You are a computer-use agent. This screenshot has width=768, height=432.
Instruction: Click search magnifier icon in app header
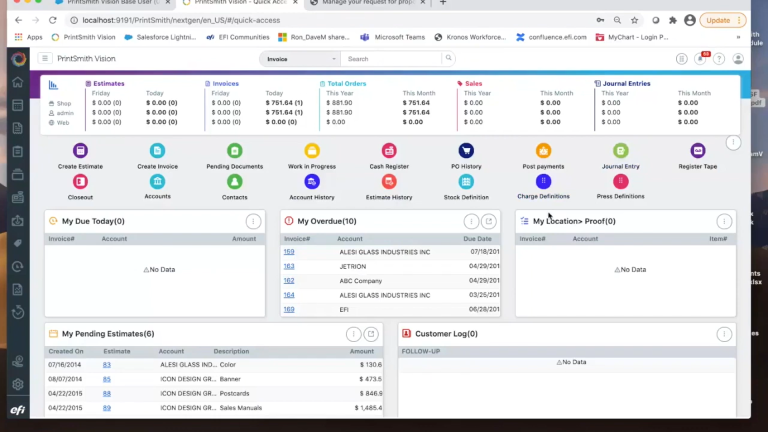448,58
